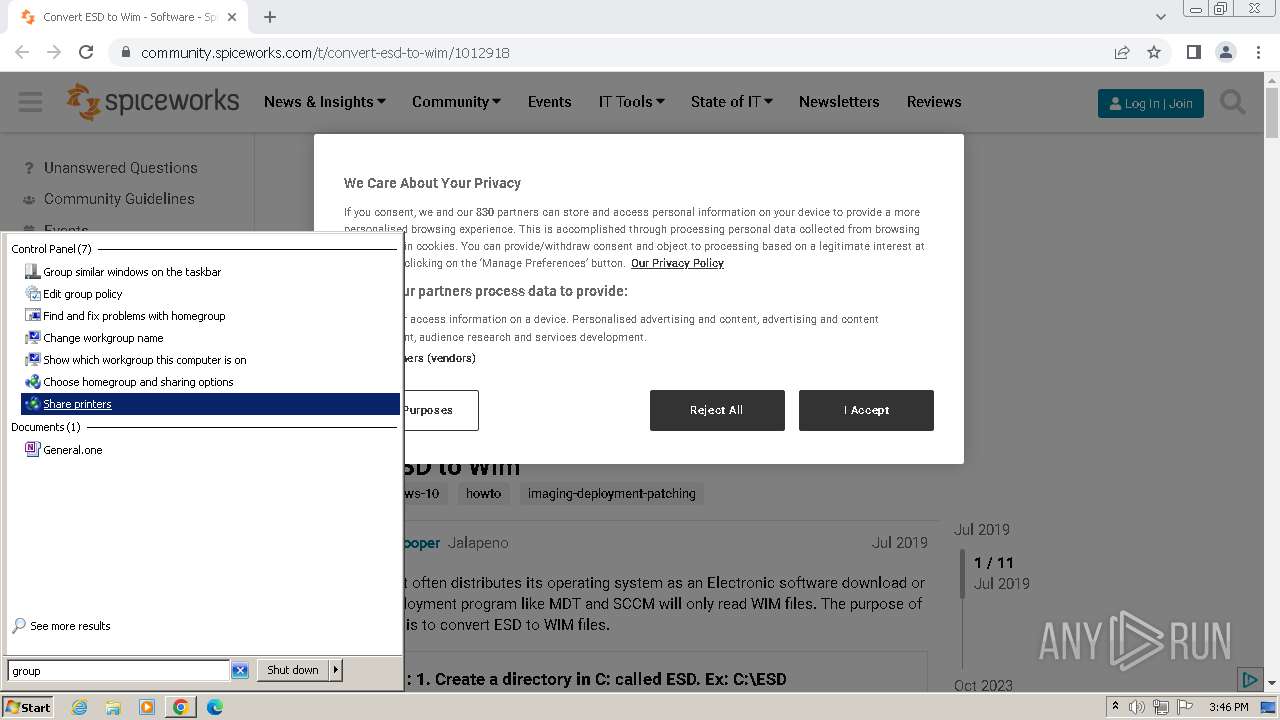
Task: Bookmark this page with star icon
Action: (x=1154, y=52)
